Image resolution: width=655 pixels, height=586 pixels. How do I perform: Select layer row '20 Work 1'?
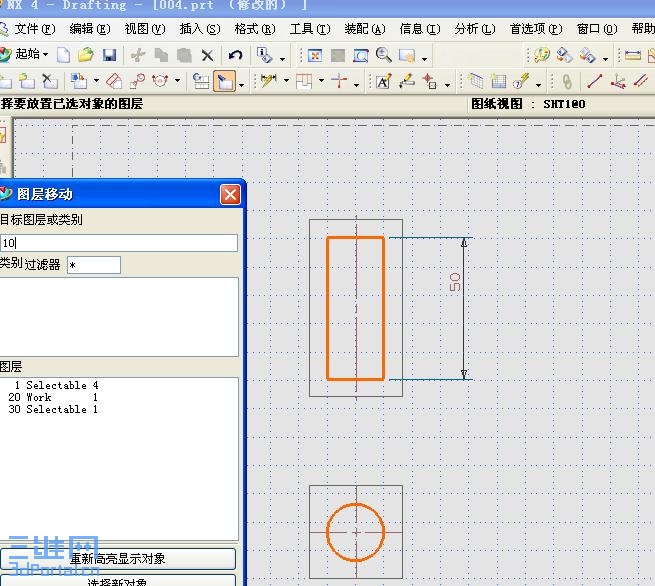(x=53, y=397)
